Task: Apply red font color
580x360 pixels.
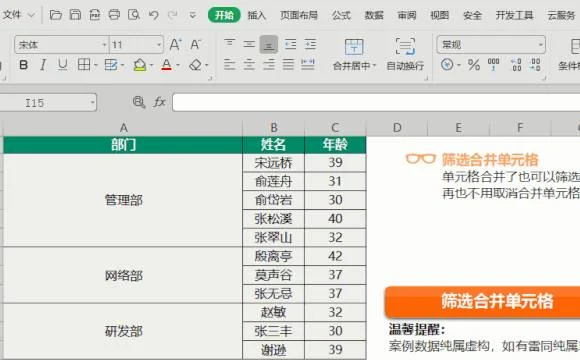Action: pyautogui.click(x=166, y=65)
